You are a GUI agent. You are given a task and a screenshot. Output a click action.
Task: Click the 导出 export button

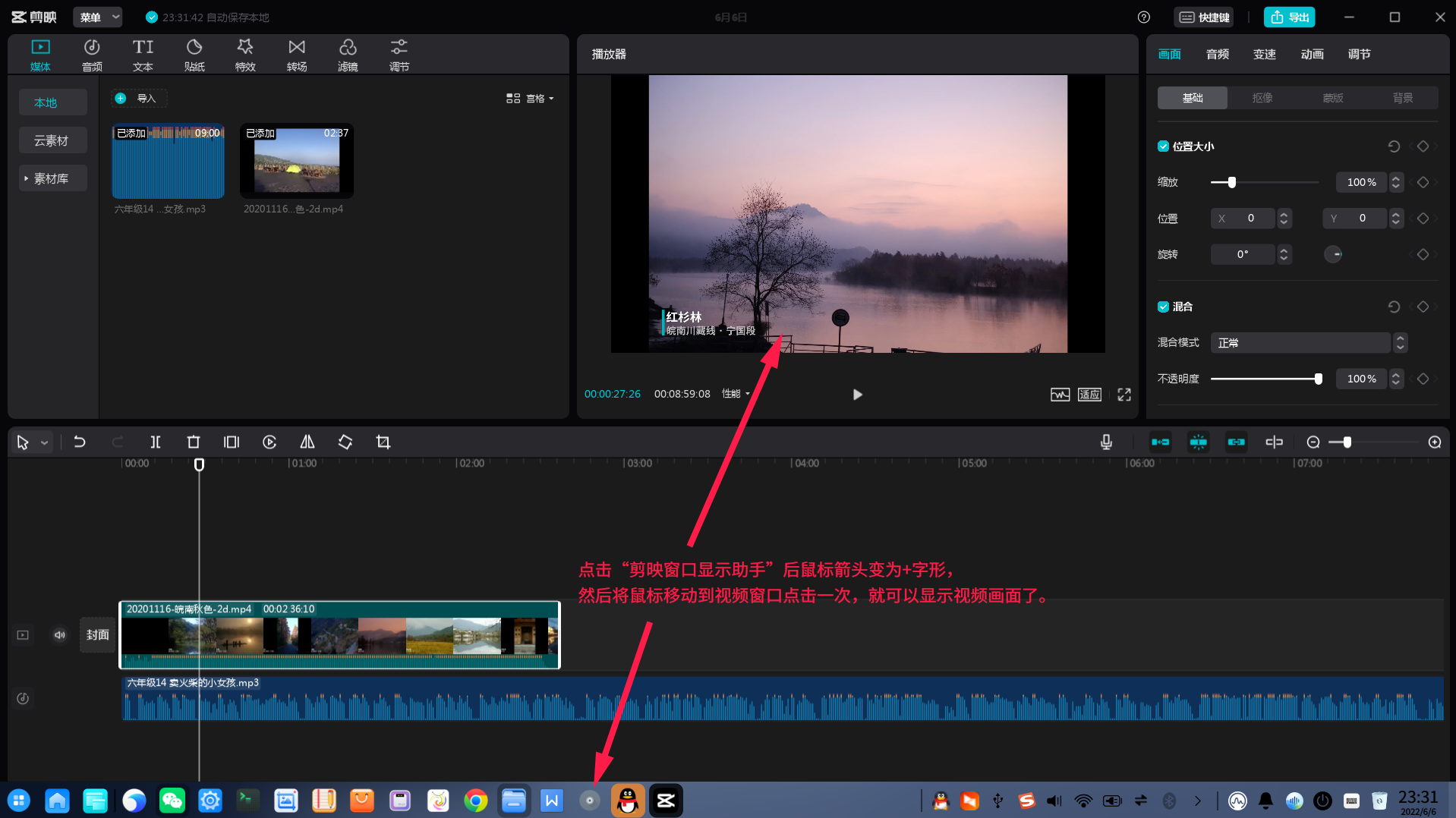(1288, 17)
